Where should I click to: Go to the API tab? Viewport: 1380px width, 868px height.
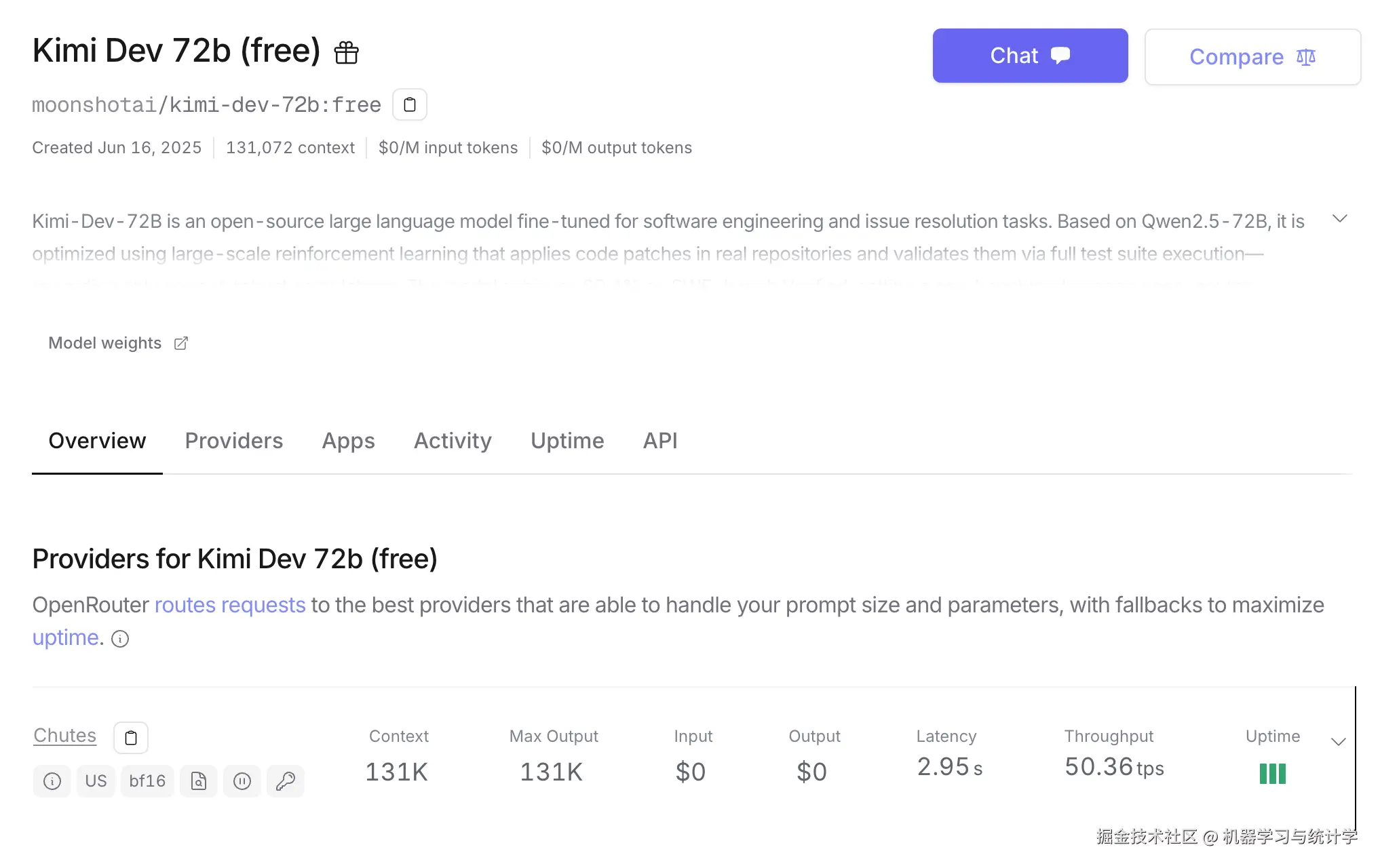pyautogui.click(x=660, y=441)
